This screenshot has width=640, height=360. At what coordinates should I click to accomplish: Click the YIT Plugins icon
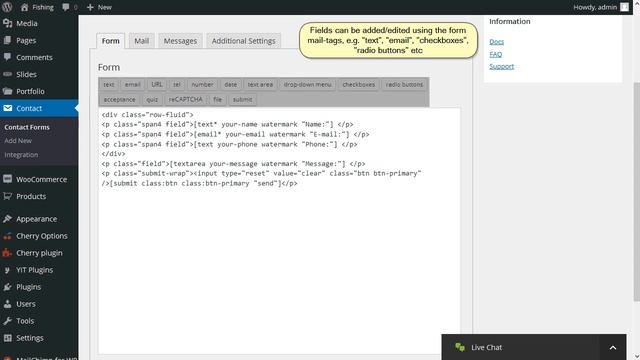pyautogui.click(x=7, y=270)
